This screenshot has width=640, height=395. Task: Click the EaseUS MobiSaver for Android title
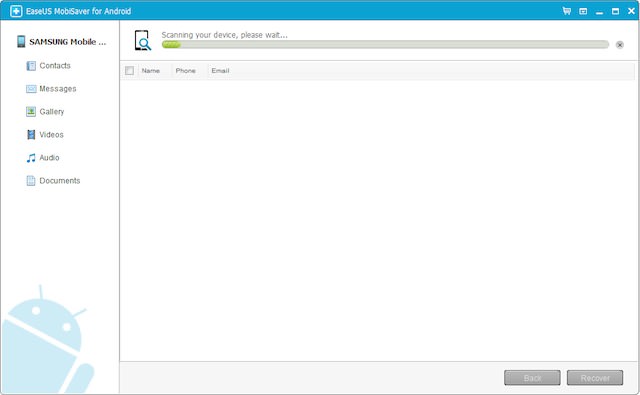[x=78, y=11]
